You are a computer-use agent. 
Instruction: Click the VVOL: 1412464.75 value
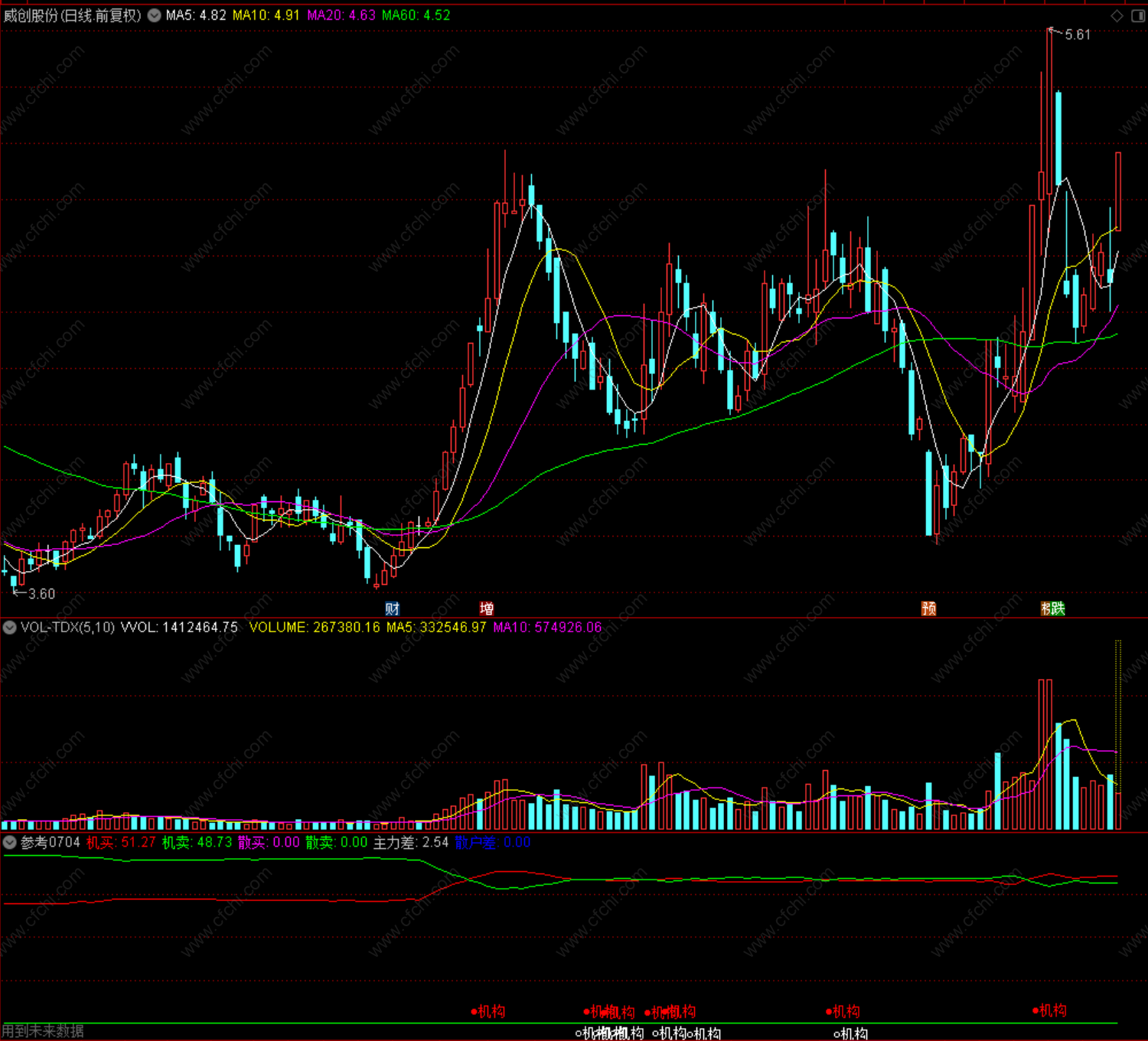180,628
